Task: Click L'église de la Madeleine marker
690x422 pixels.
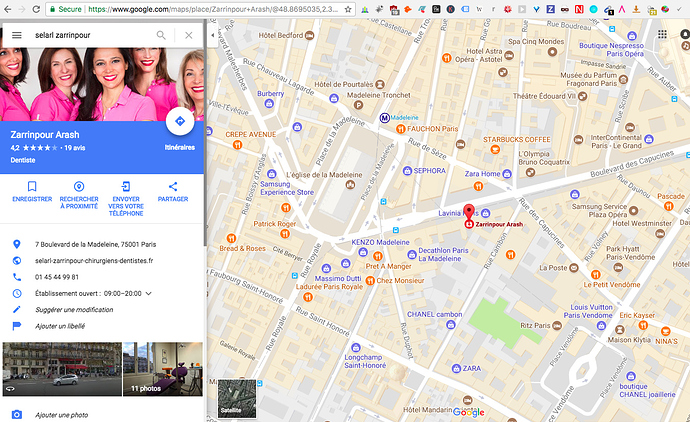Action: (350, 184)
